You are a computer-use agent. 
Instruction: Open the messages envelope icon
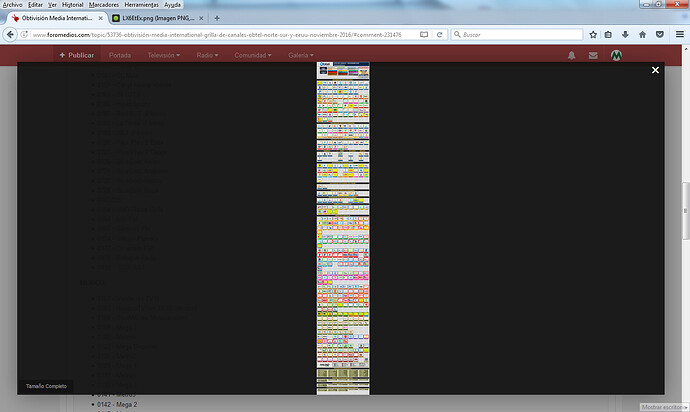(x=593, y=55)
